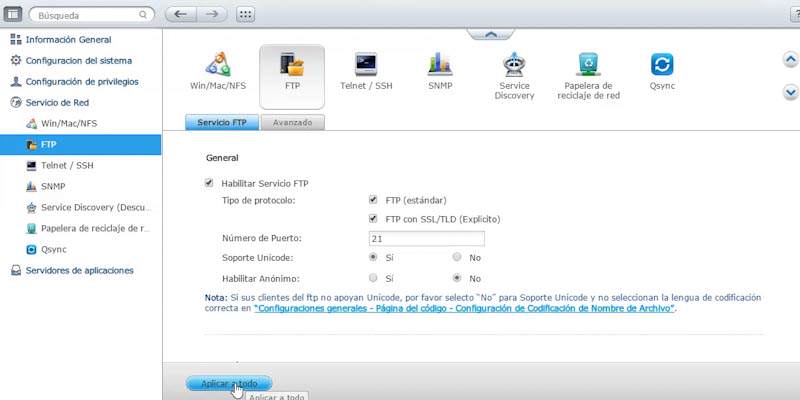The image size is (800, 400).
Task: Open Papelera de reciclaje de red icon
Action: [x=588, y=76]
